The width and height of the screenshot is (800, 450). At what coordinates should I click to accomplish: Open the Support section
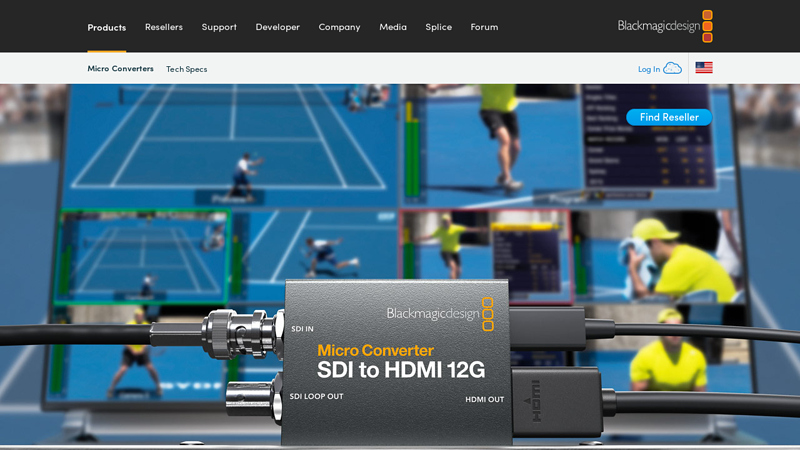pyautogui.click(x=219, y=27)
